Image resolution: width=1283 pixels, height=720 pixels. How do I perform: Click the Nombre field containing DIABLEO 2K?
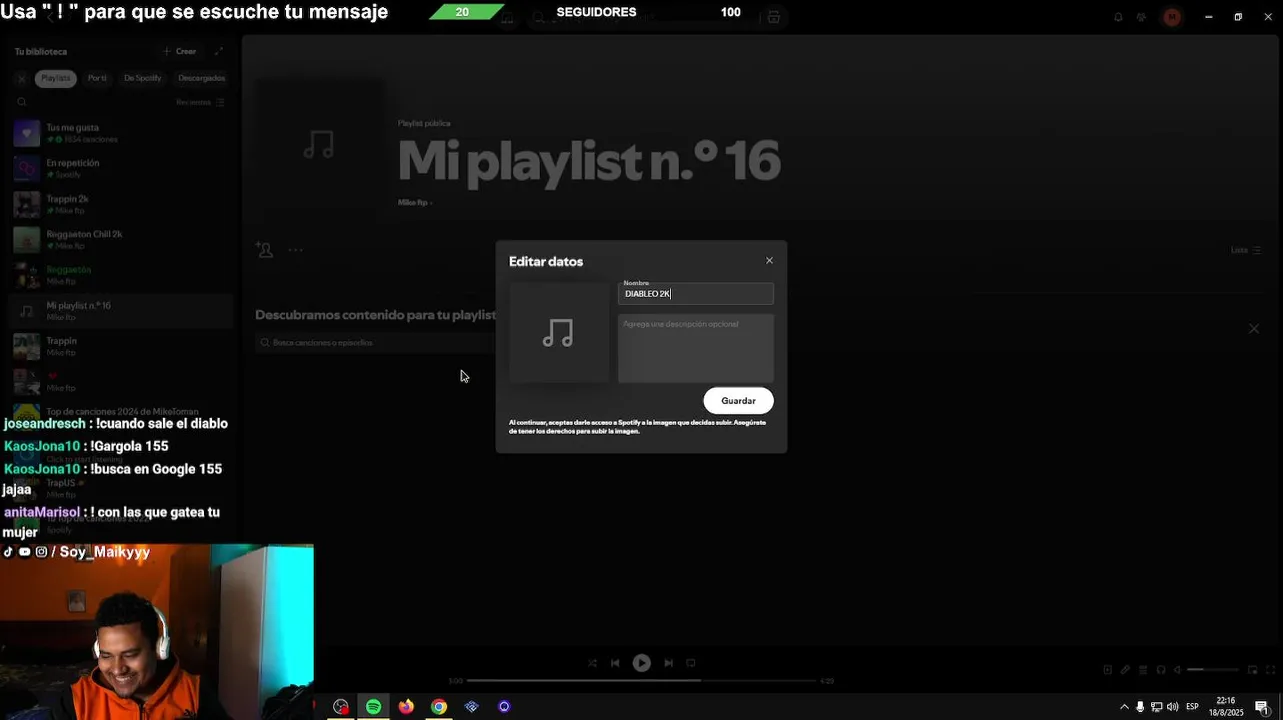696,294
